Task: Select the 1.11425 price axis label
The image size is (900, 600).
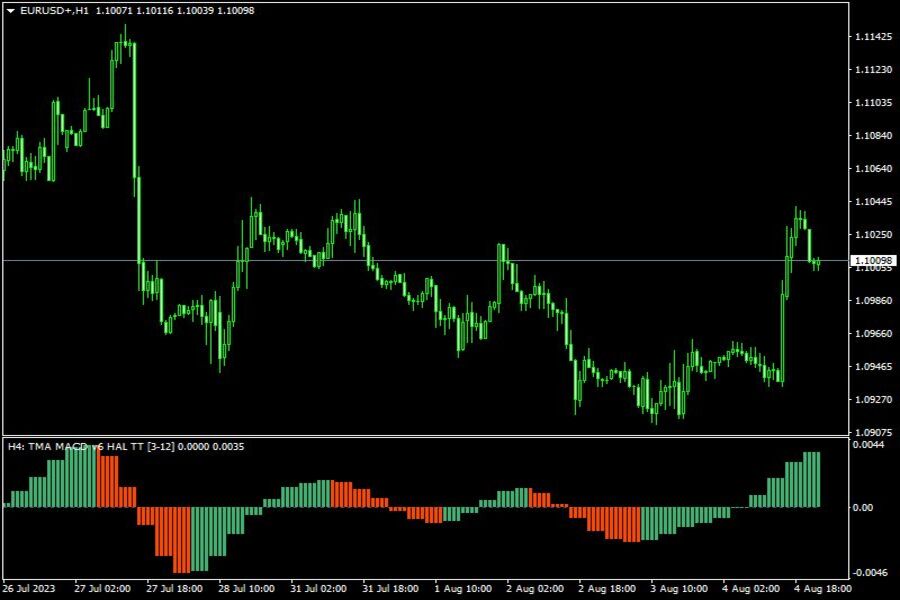Action: coord(873,37)
